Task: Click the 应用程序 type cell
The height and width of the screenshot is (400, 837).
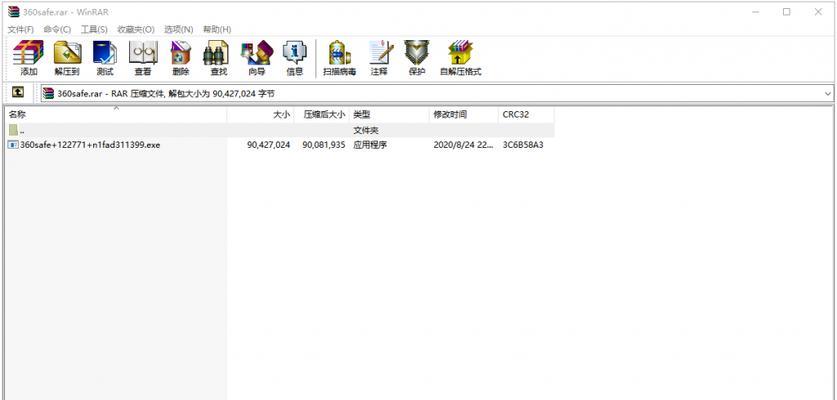Action: coord(370,145)
